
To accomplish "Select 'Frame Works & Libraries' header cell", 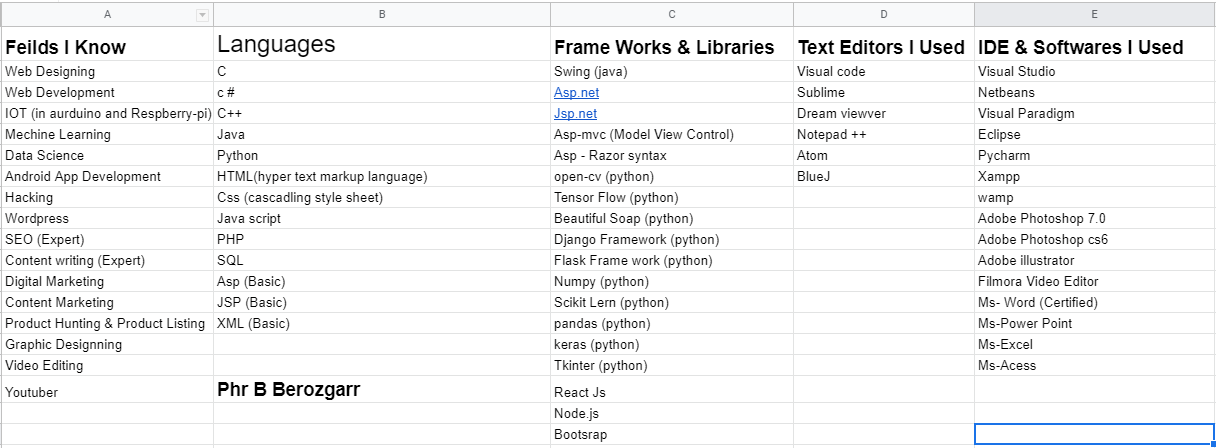I will (672, 44).
